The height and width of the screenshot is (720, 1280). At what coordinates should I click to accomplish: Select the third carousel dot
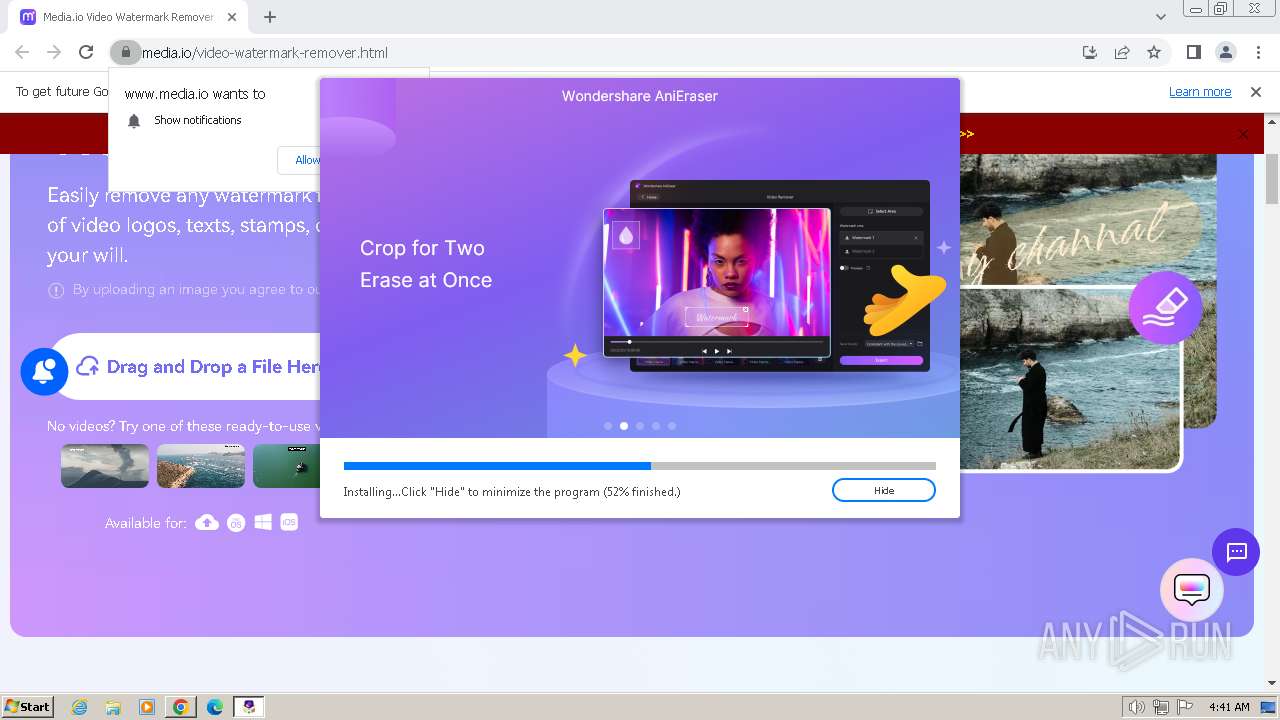[640, 426]
